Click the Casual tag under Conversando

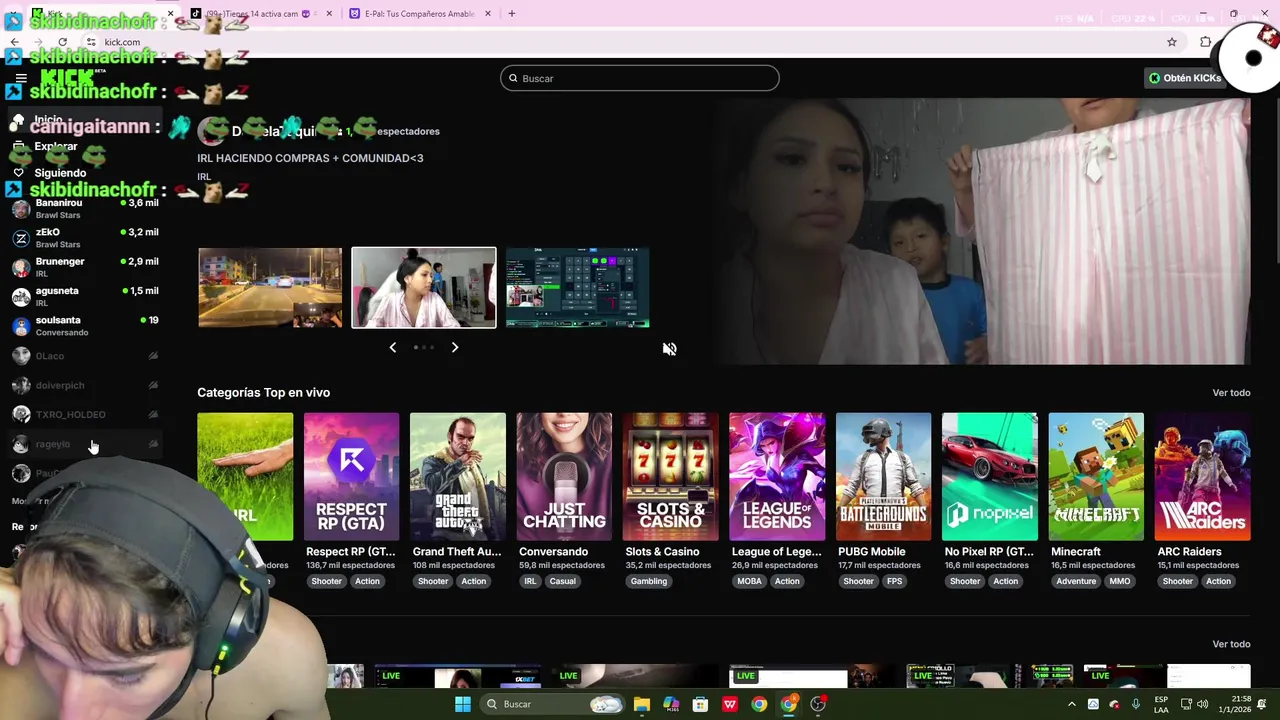pyautogui.click(x=562, y=581)
